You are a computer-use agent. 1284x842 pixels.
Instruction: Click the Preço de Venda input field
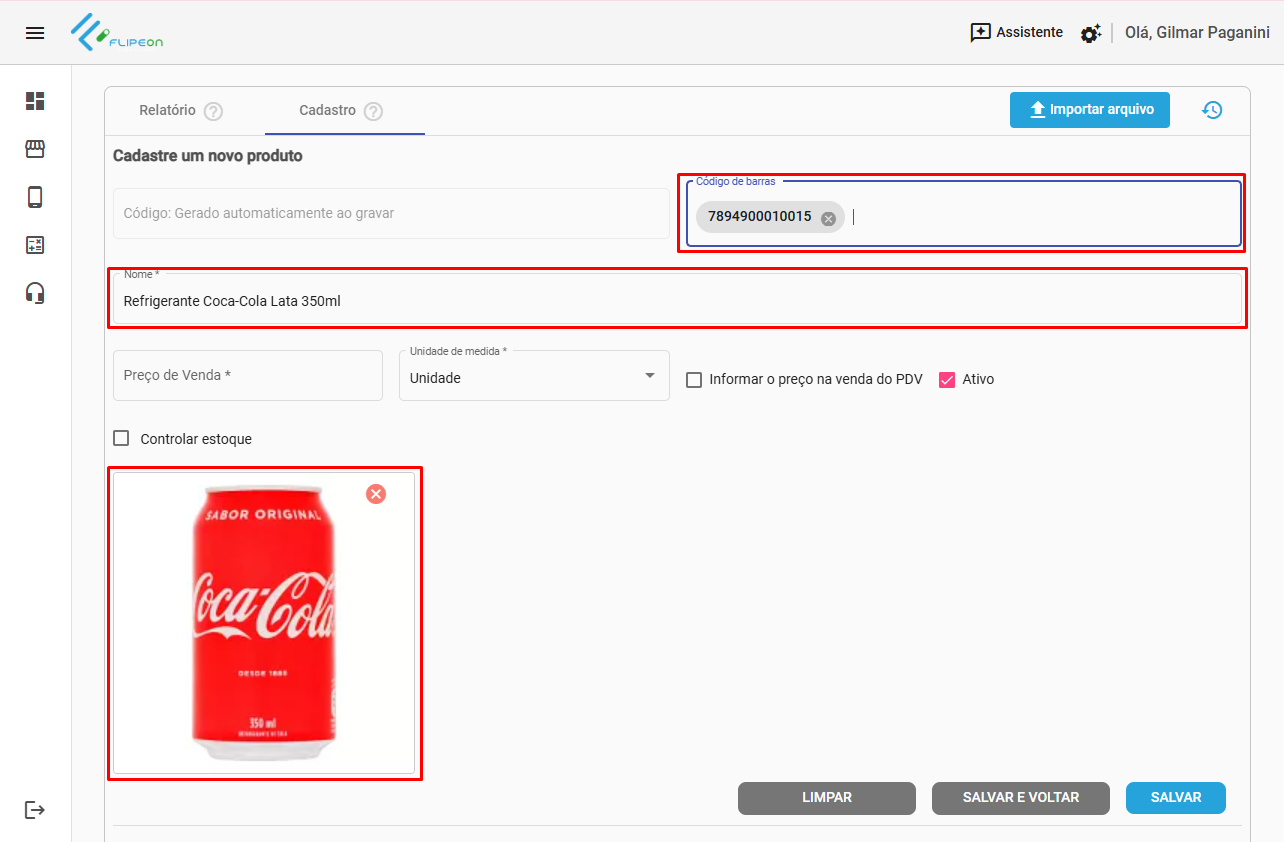(x=247, y=376)
